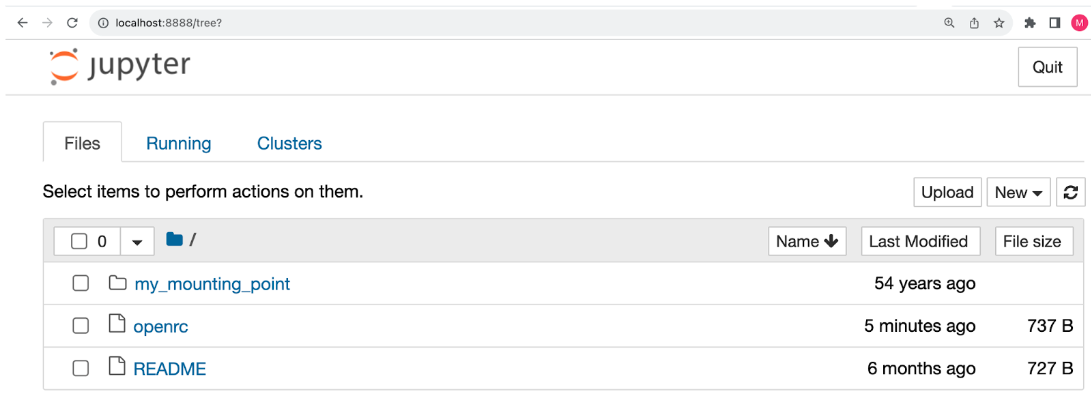Open the browser zoom magnifier icon
This screenshot has height=399, width=1091.
click(949, 23)
